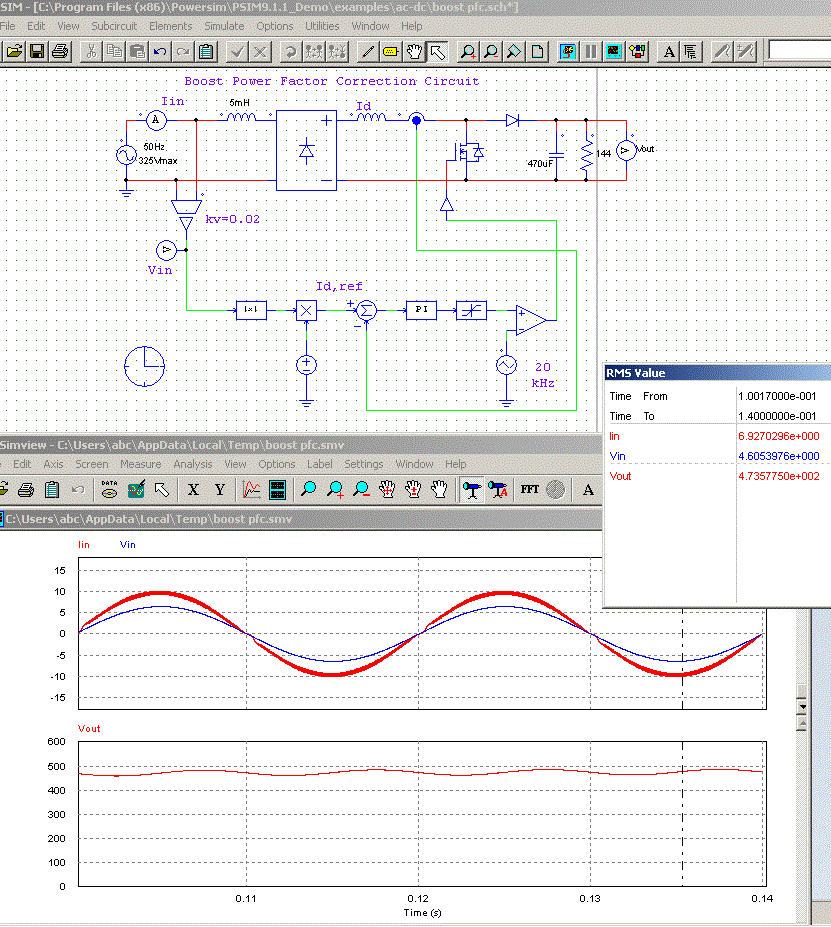Click the 'Boost Power Factor Correction Circuit' title

pyautogui.click(x=332, y=81)
